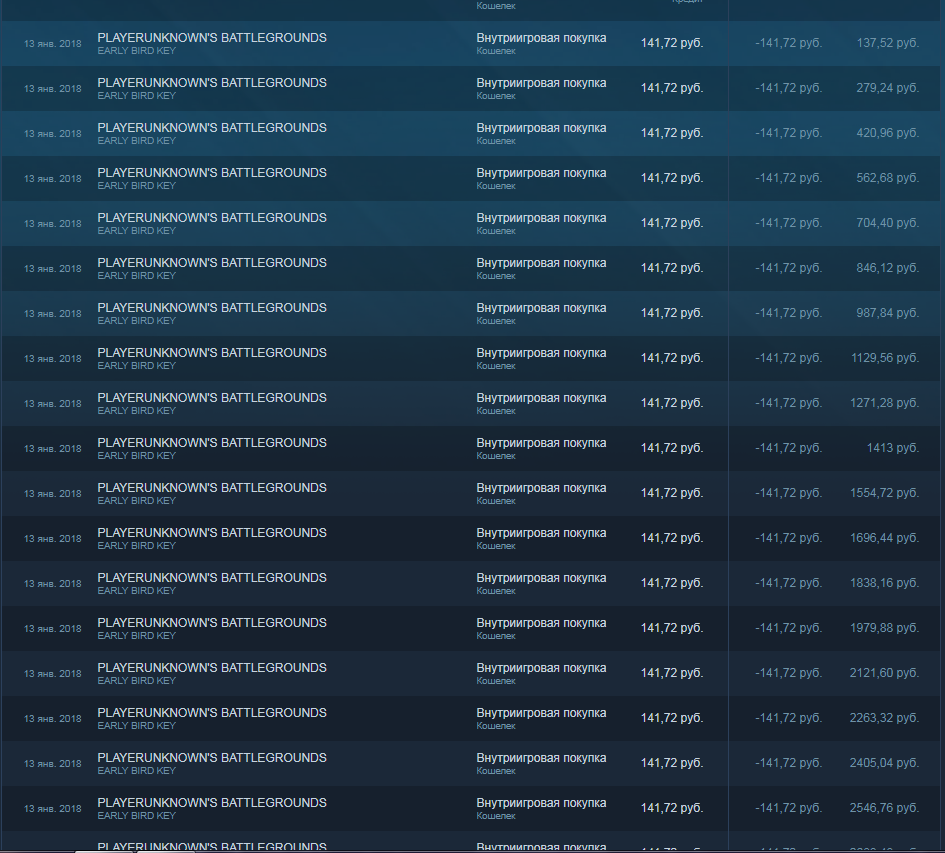Click the wallet balance 1413 руб.
Image resolution: width=945 pixels, height=853 pixels.
893,448
